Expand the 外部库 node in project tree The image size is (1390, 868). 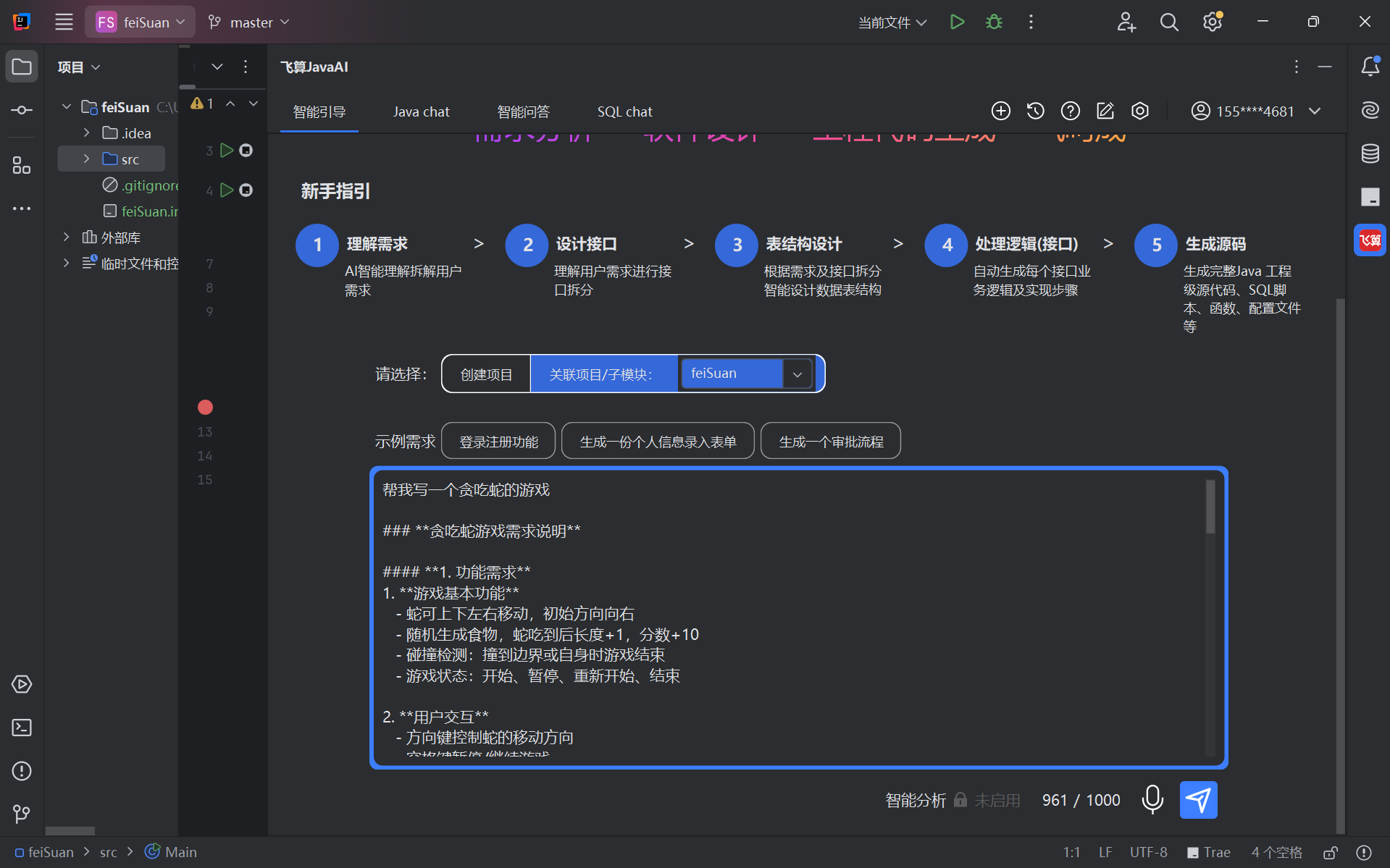[66, 237]
